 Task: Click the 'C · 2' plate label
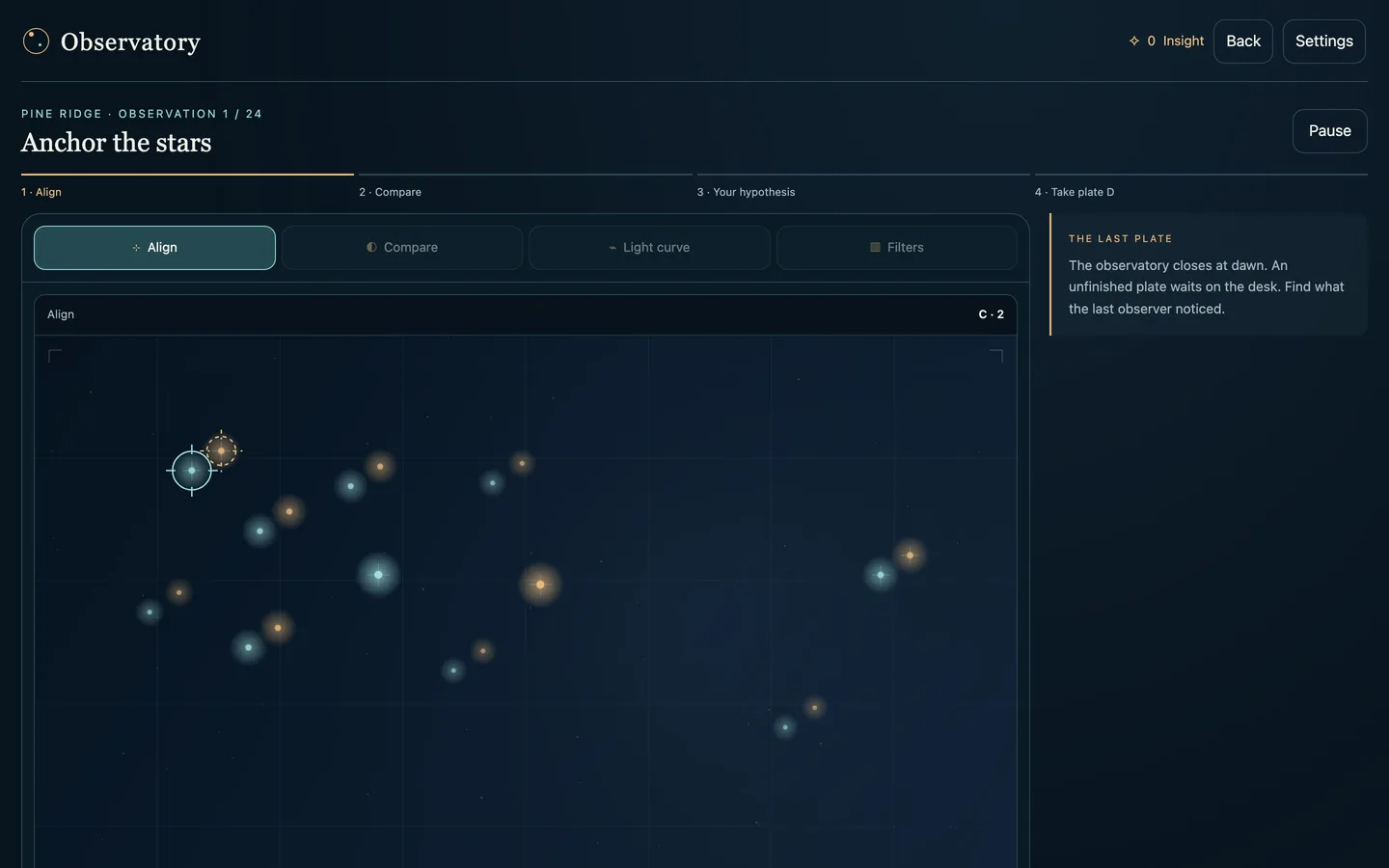tap(992, 314)
